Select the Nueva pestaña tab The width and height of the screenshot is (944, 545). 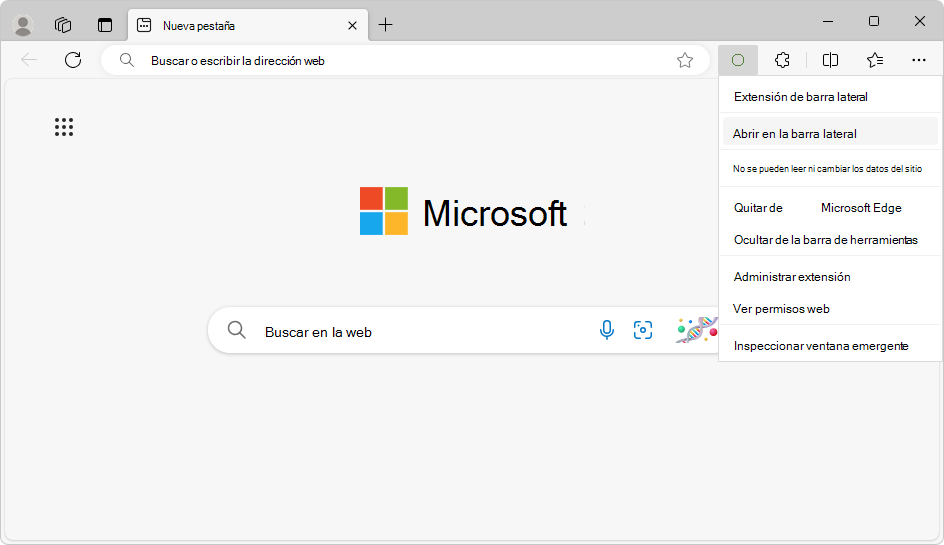(x=247, y=25)
